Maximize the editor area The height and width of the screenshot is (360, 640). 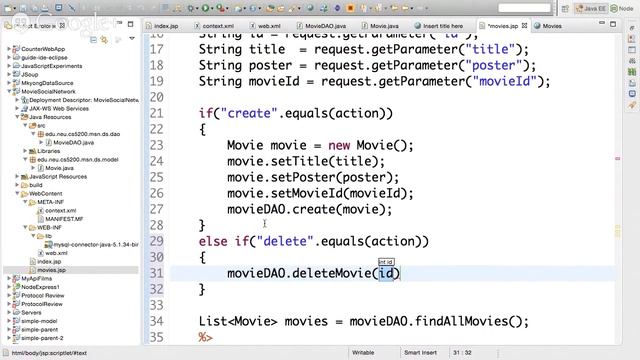pos(613,24)
